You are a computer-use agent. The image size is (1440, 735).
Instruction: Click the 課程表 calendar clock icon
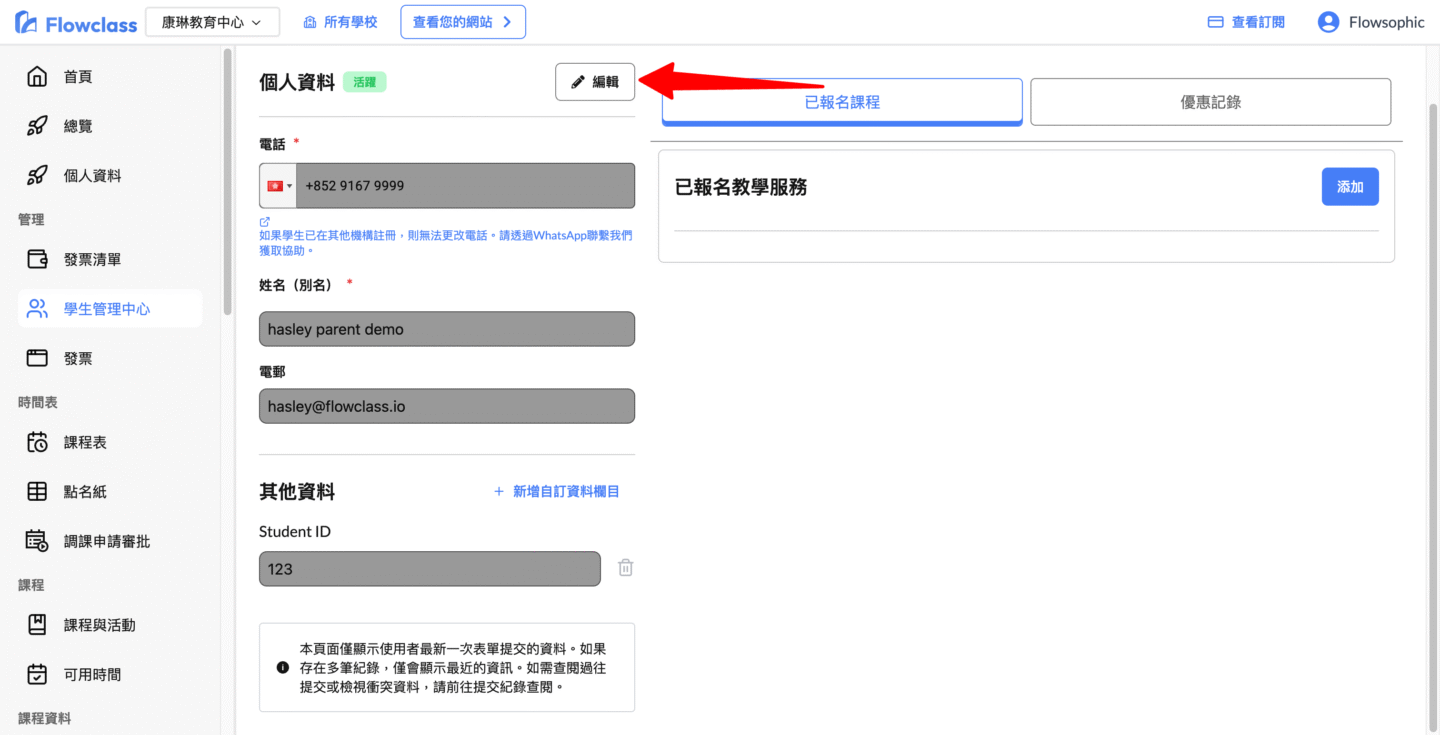[x=37, y=442]
